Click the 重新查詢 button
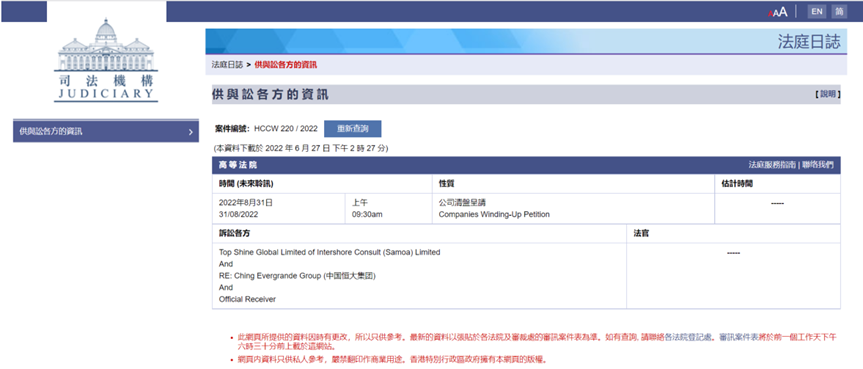Viewport: 863px width, 369px height. click(x=352, y=128)
